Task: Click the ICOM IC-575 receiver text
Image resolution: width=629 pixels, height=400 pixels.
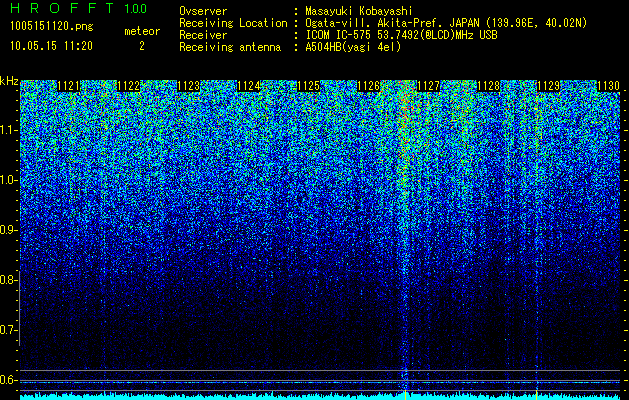Action: click(x=401, y=35)
